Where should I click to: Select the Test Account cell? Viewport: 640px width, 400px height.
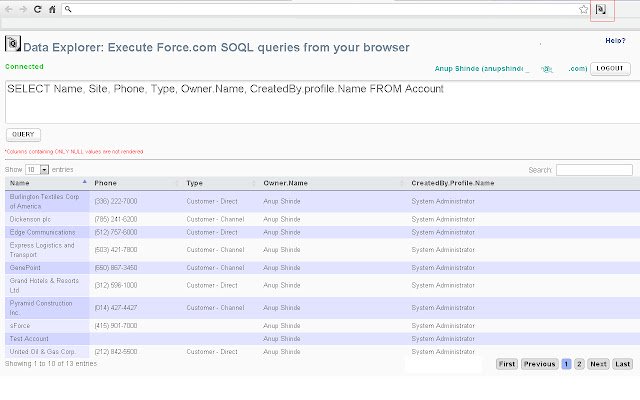[47, 339]
